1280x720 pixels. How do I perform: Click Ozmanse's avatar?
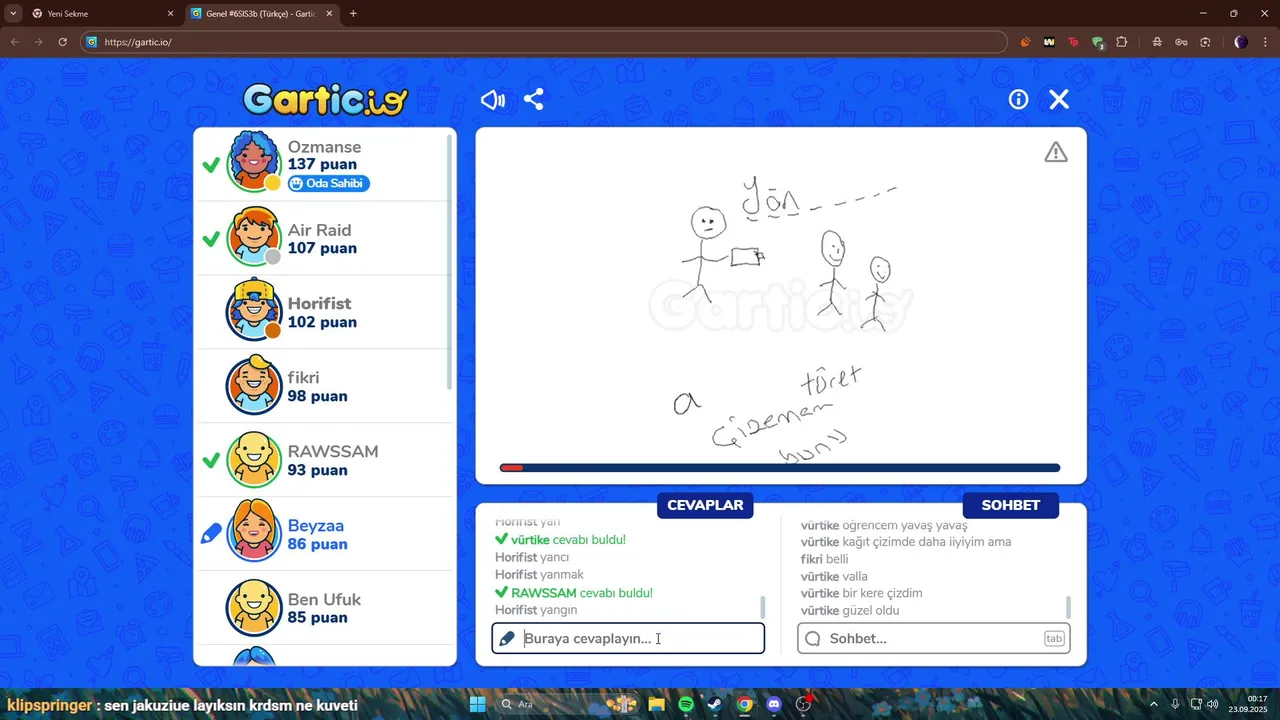254,161
